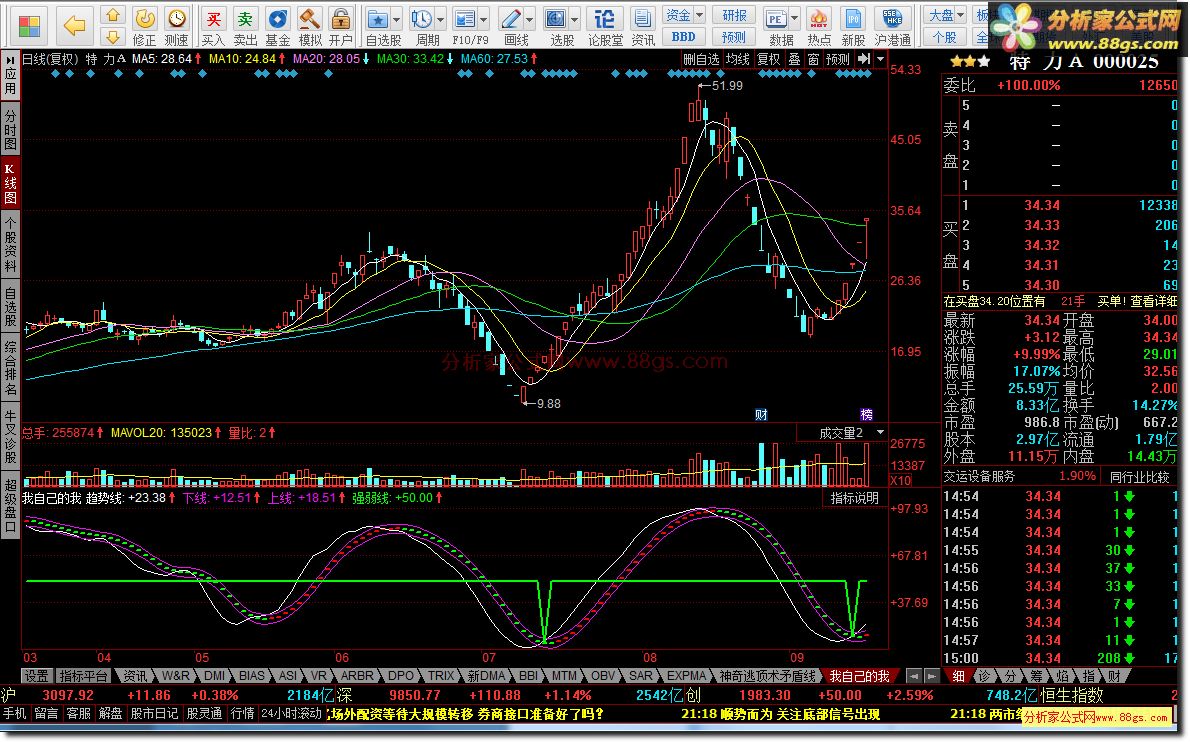This screenshot has width=1190, height=742.
Task: Select the 神奇逃顶术矛盾线 indicator tab
Action: (x=767, y=675)
